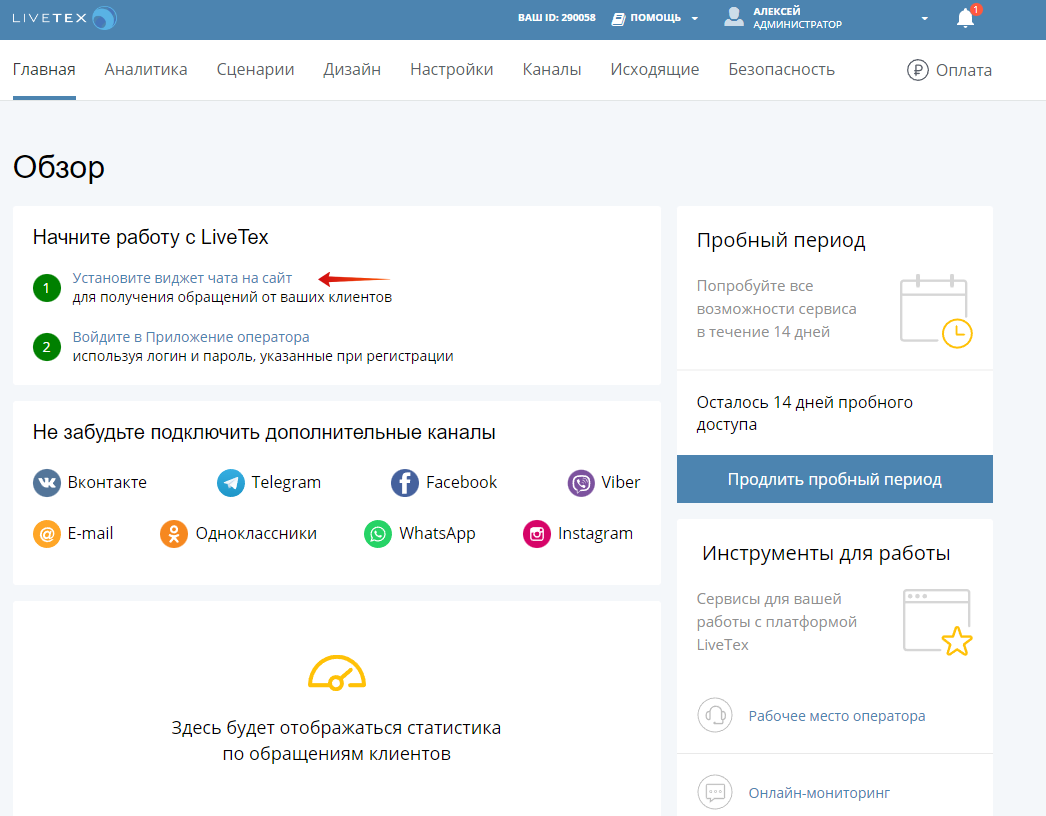1046x816 pixels.
Task: Open Рабочее место оператора link
Action: tap(837, 716)
